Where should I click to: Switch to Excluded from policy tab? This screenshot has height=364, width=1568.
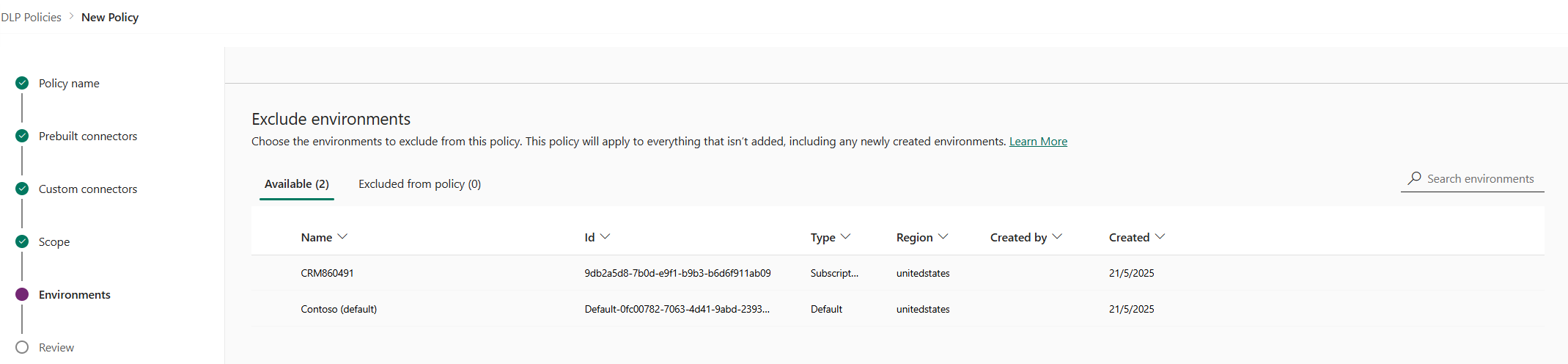[419, 184]
